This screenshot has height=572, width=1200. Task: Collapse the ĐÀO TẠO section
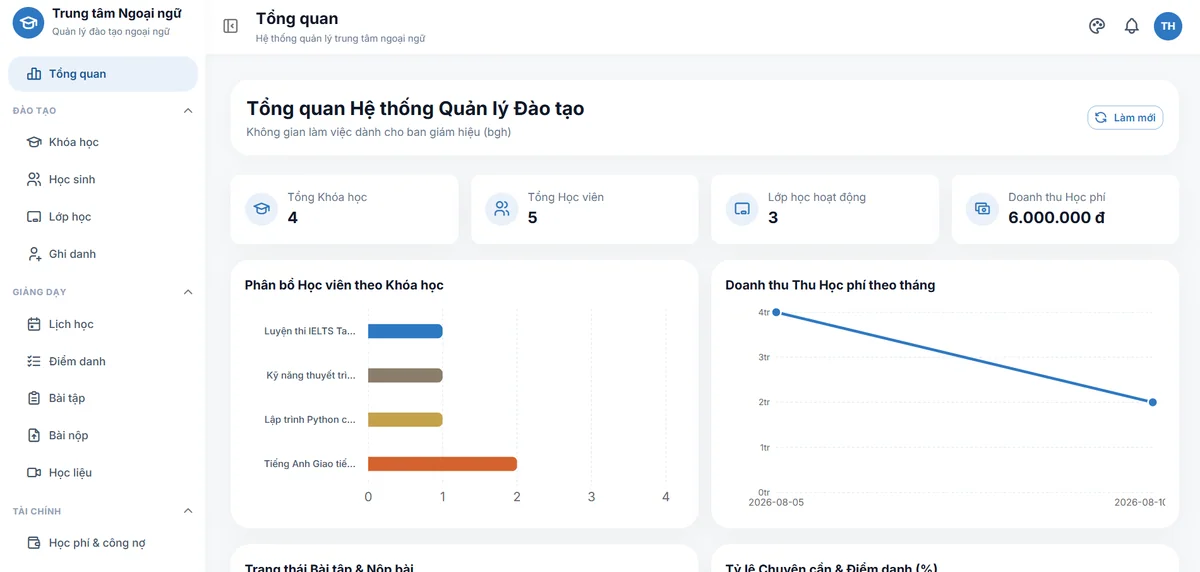pyautogui.click(x=188, y=111)
